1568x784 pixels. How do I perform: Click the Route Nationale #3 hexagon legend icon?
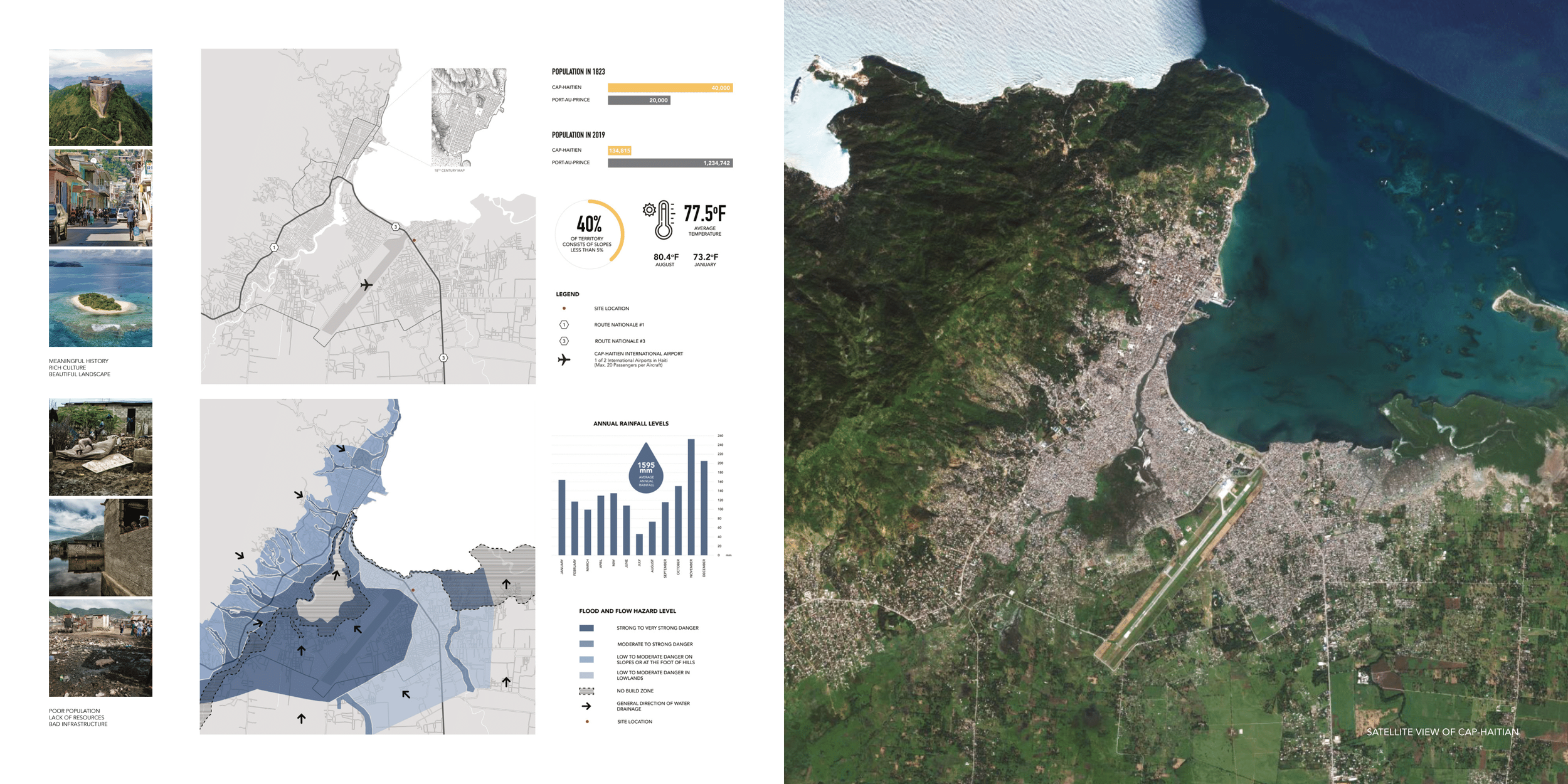point(564,341)
